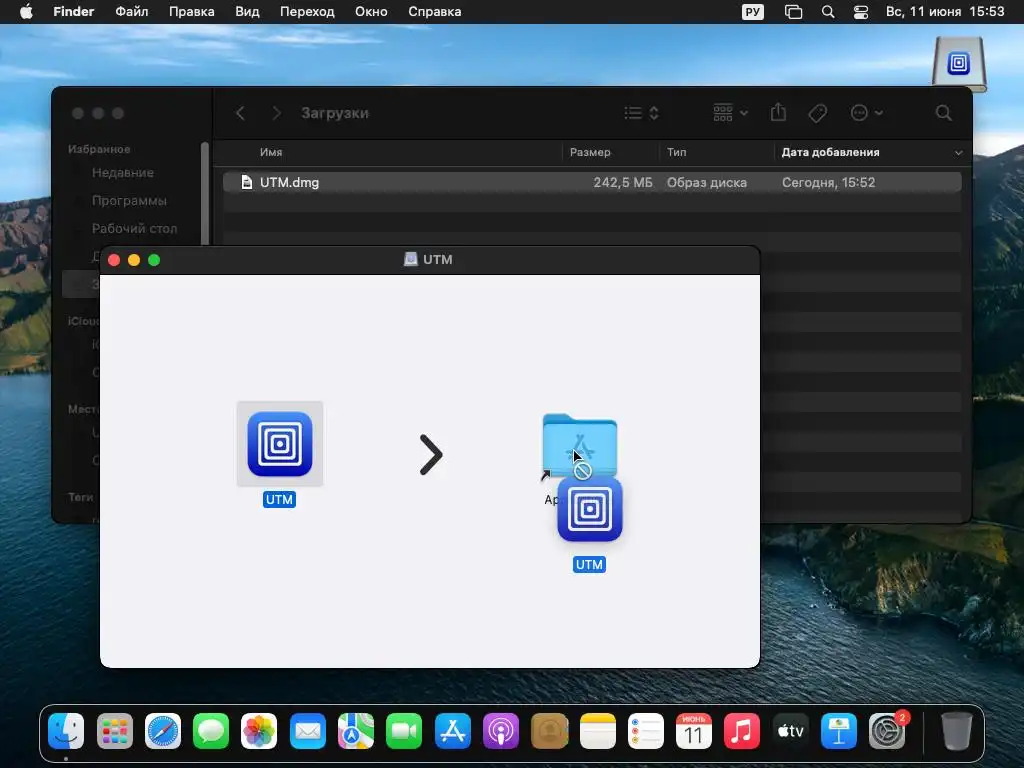Screen dimensions: 1024x768
Task: Open Apple TV from the Dock
Action: 790,731
